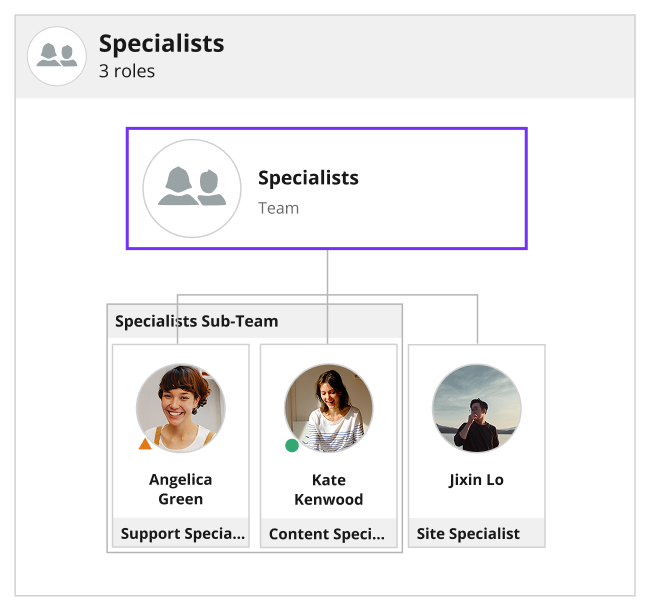This screenshot has height=614, width=650.
Task: Select the purple-outlined Specialists Team box
Action: coord(327,188)
